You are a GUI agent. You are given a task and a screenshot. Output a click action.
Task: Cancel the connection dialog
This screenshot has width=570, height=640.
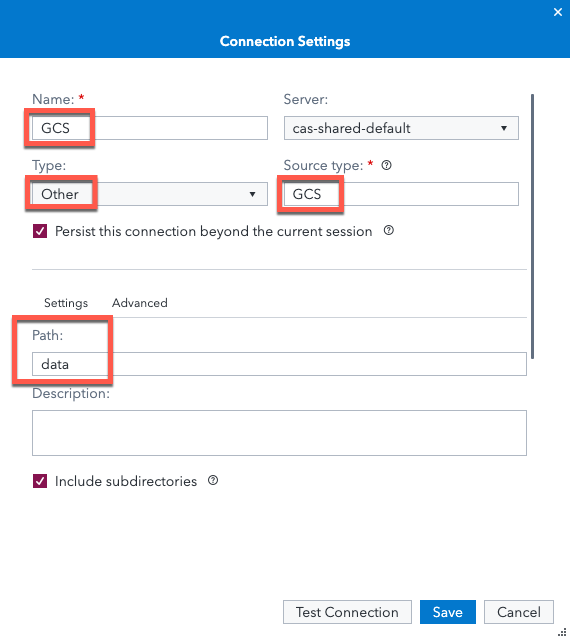[x=519, y=612]
